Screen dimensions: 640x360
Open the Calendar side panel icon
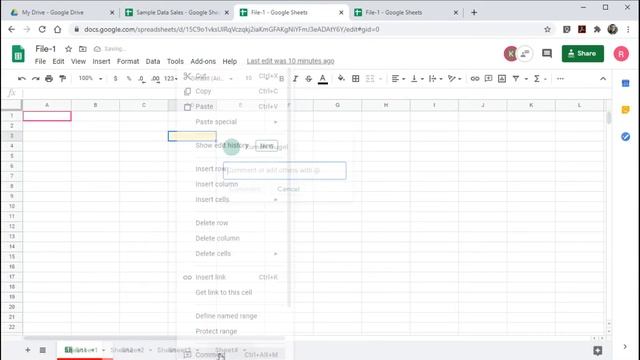[x=625, y=83]
